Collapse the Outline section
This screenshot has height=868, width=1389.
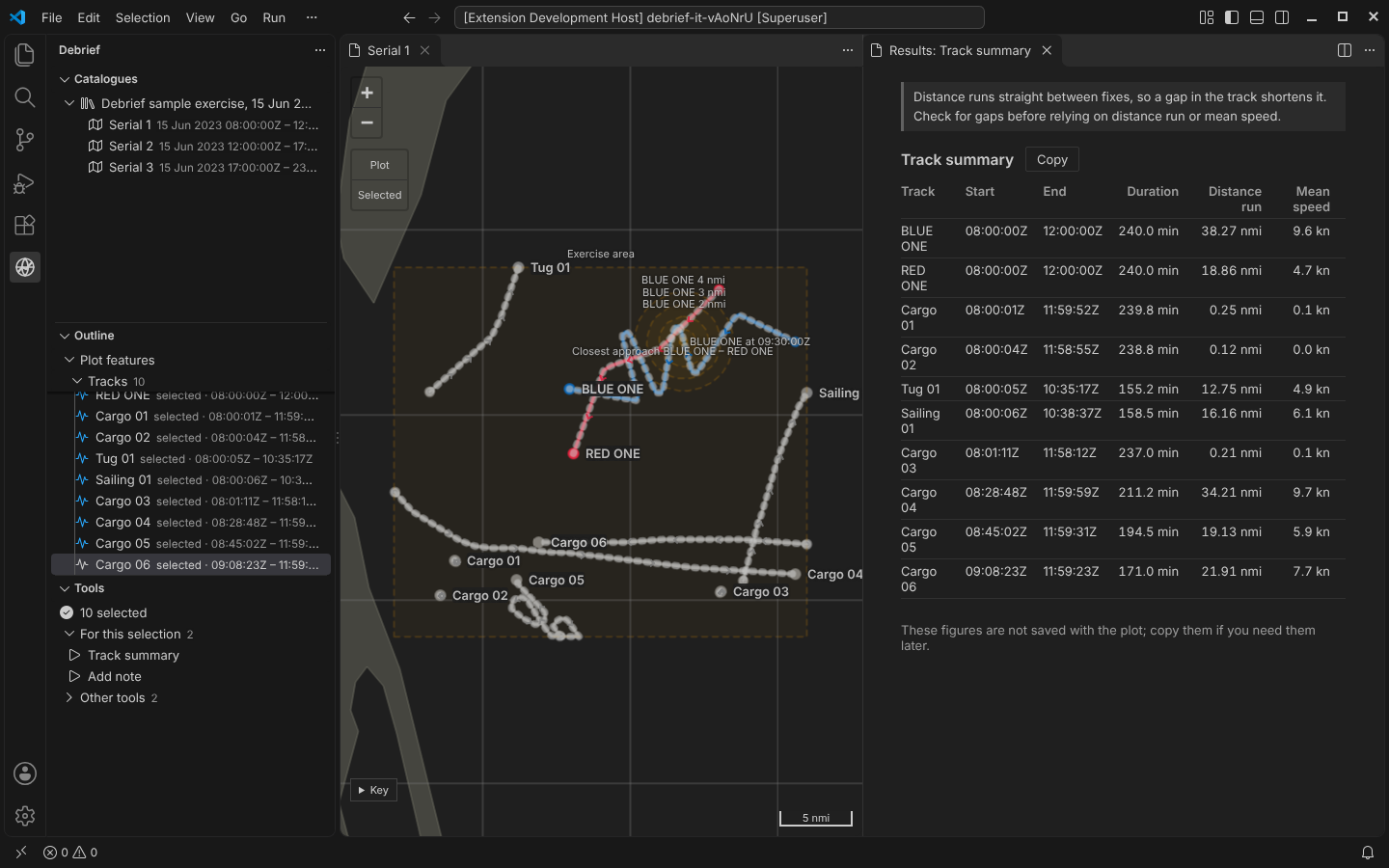[65, 336]
